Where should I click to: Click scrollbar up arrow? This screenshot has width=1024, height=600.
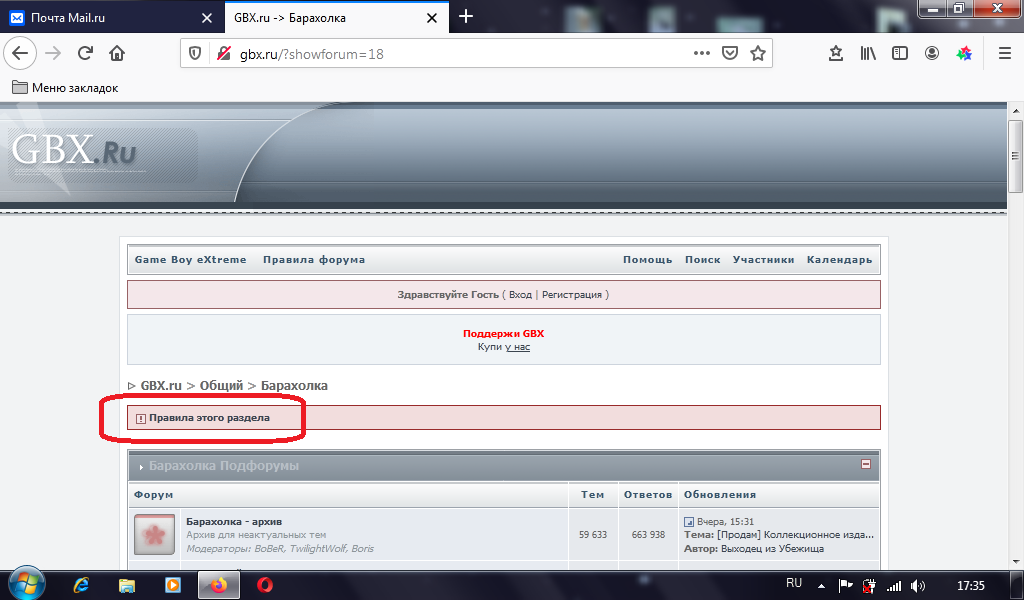[x=1015, y=109]
